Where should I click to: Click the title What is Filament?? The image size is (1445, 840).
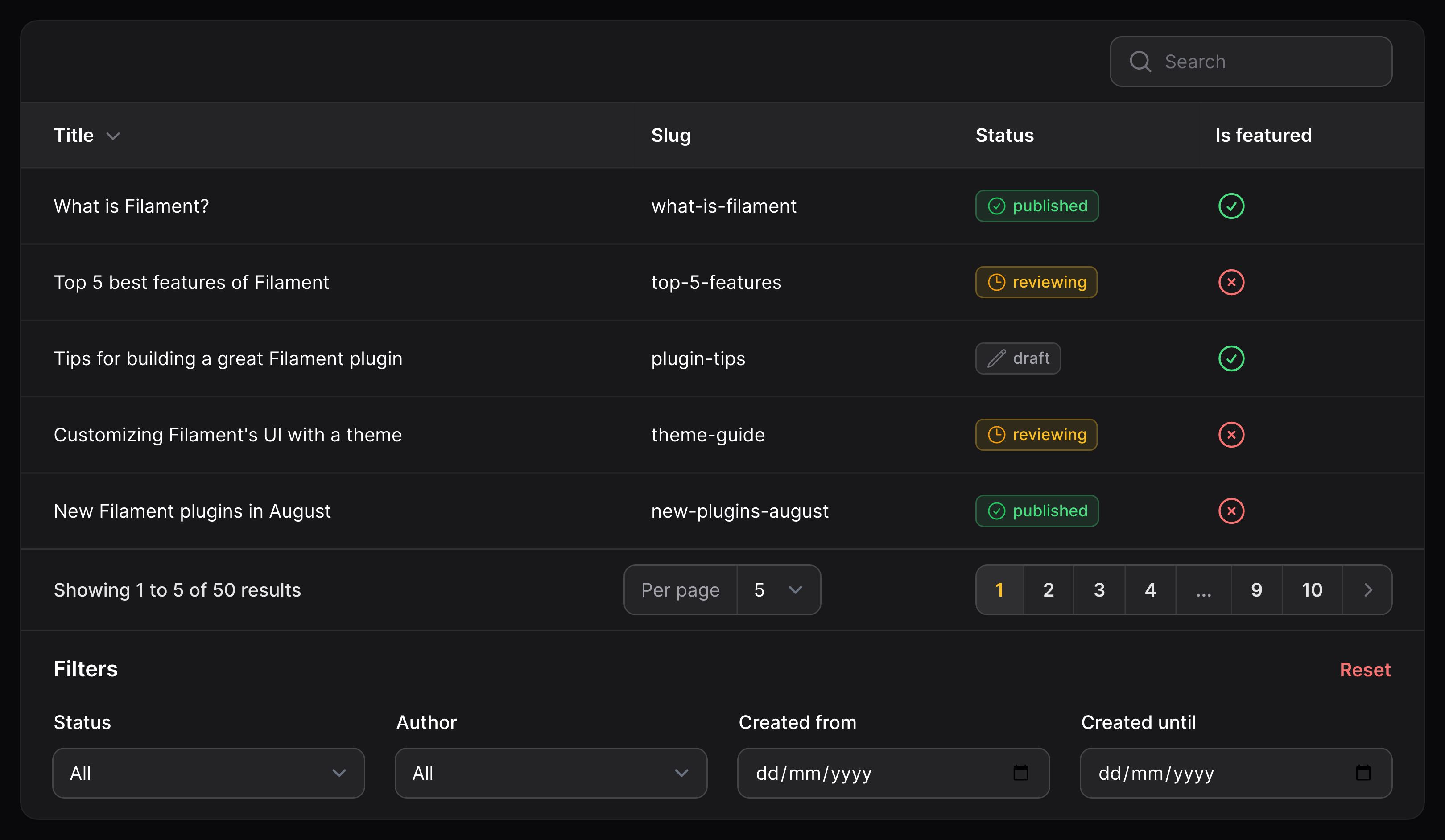(131, 206)
